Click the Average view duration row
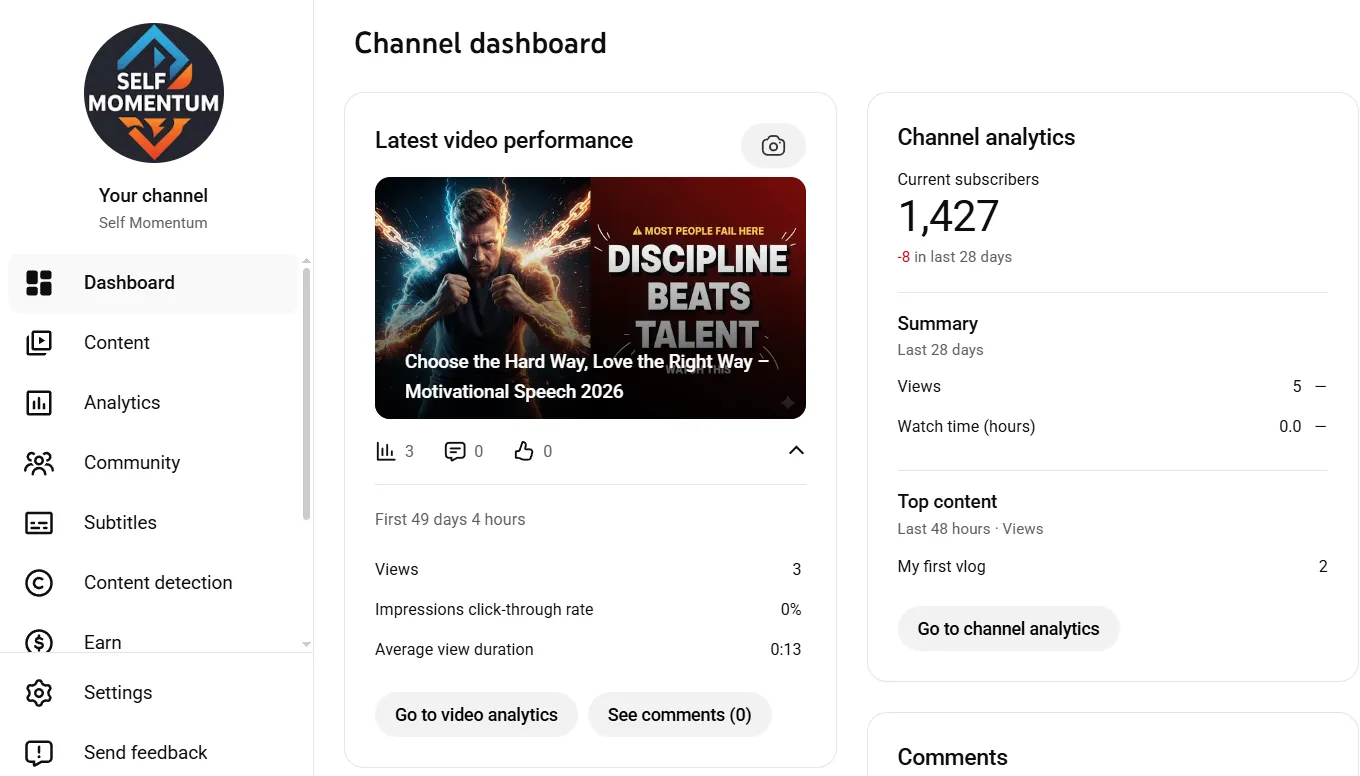This screenshot has height=776, width=1360. tap(588, 650)
